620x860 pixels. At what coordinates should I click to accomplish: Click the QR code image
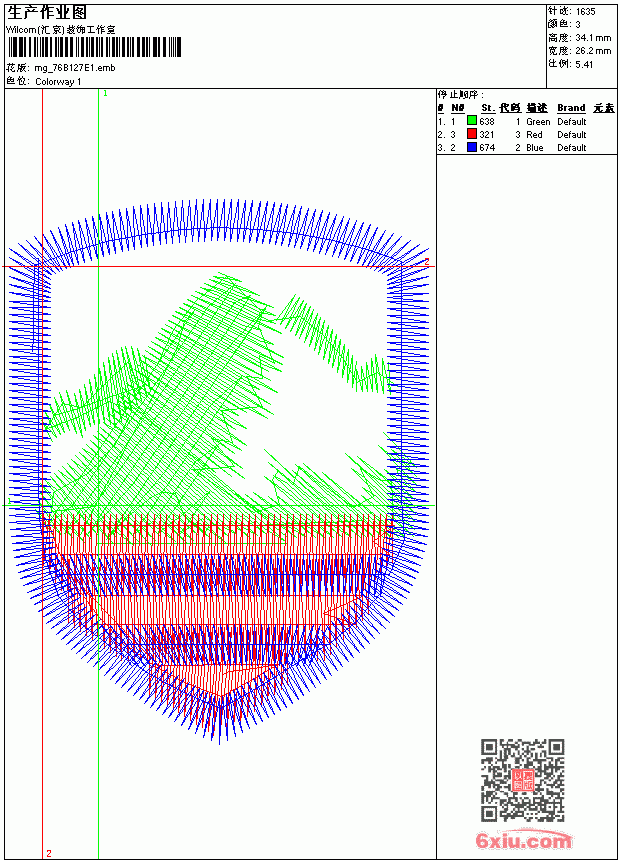tap(523, 780)
